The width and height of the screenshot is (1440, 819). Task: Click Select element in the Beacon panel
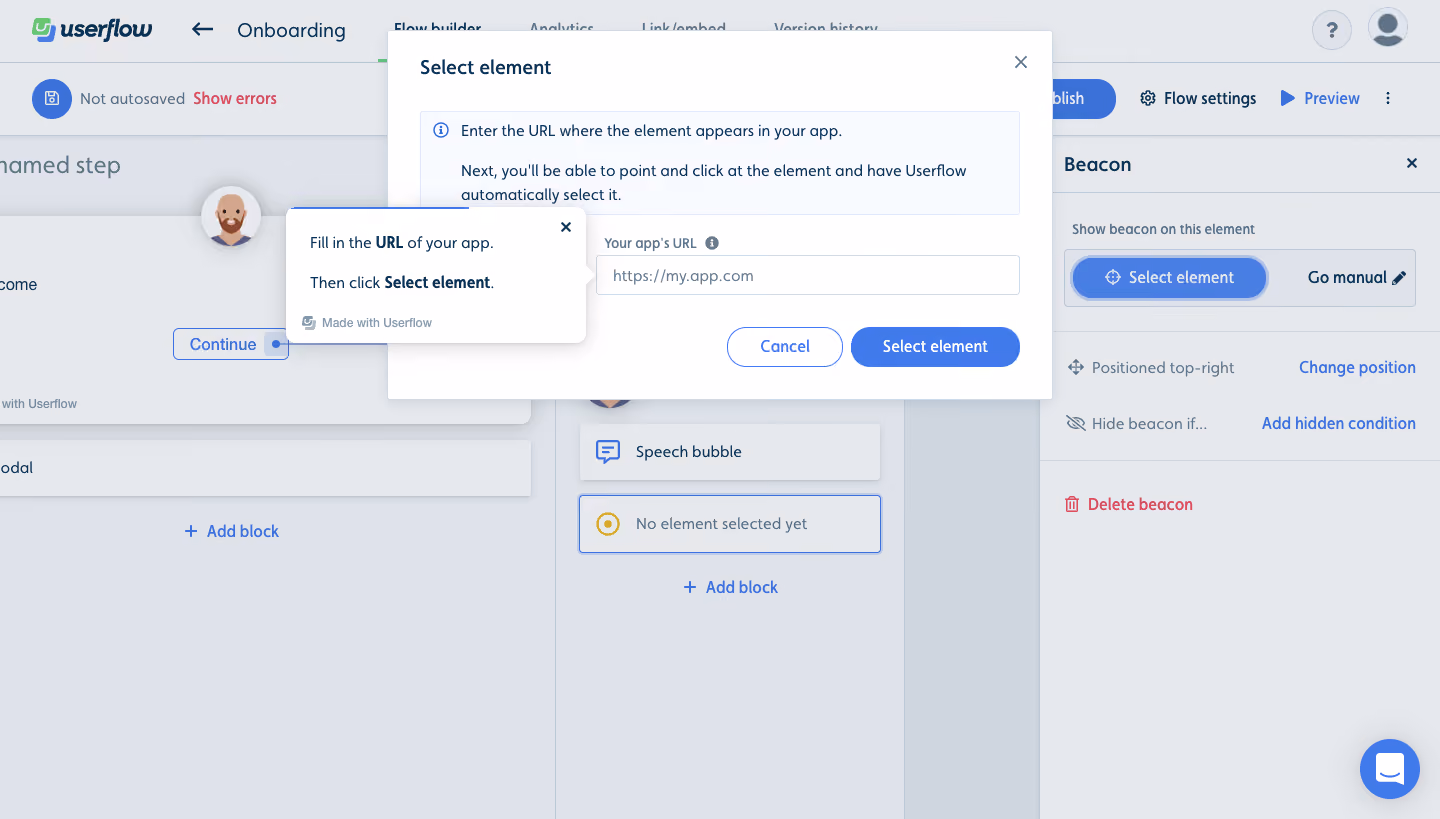pyautogui.click(x=1169, y=278)
